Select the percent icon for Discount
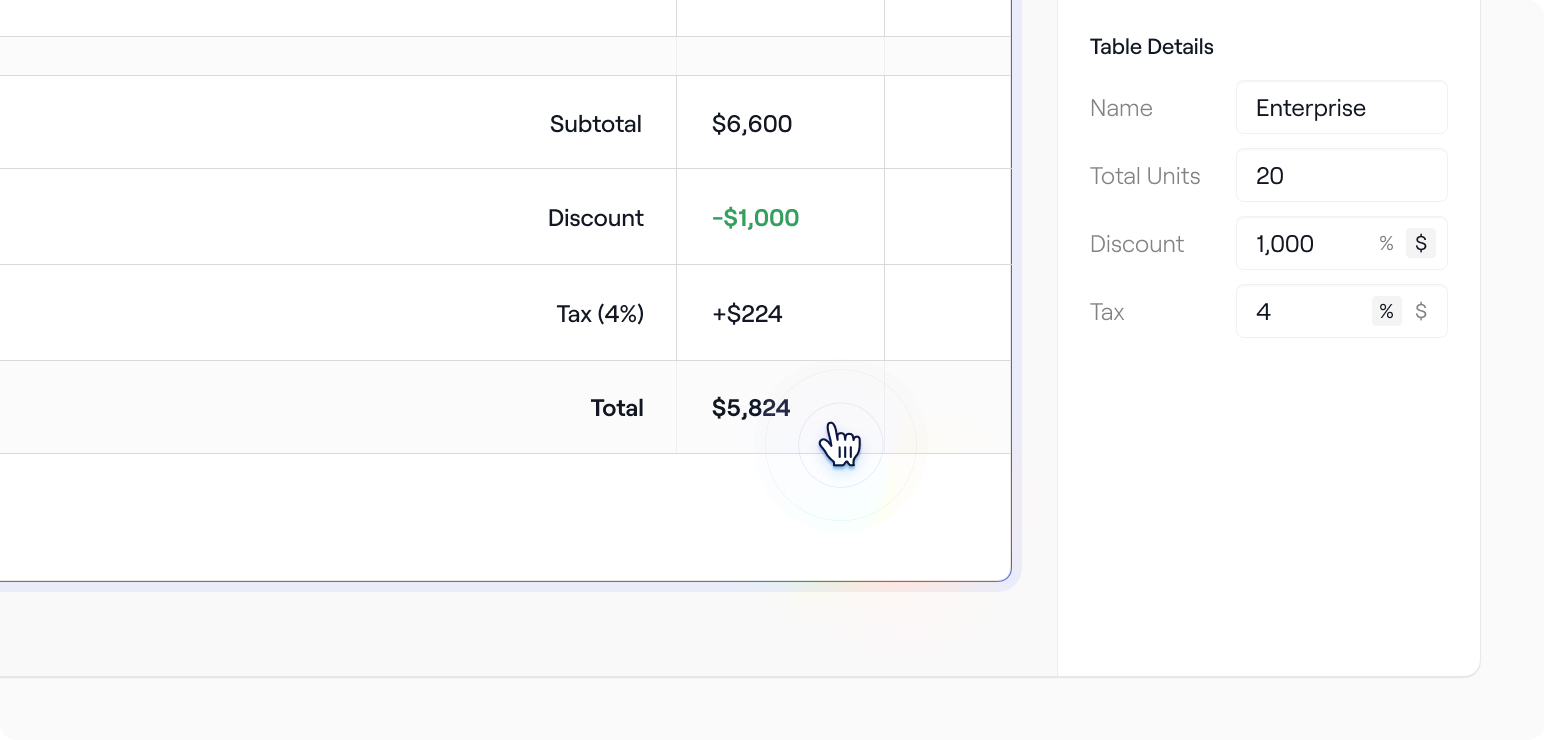The width and height of the screenshot is (1544, 740). click(x=1387, y=243)
